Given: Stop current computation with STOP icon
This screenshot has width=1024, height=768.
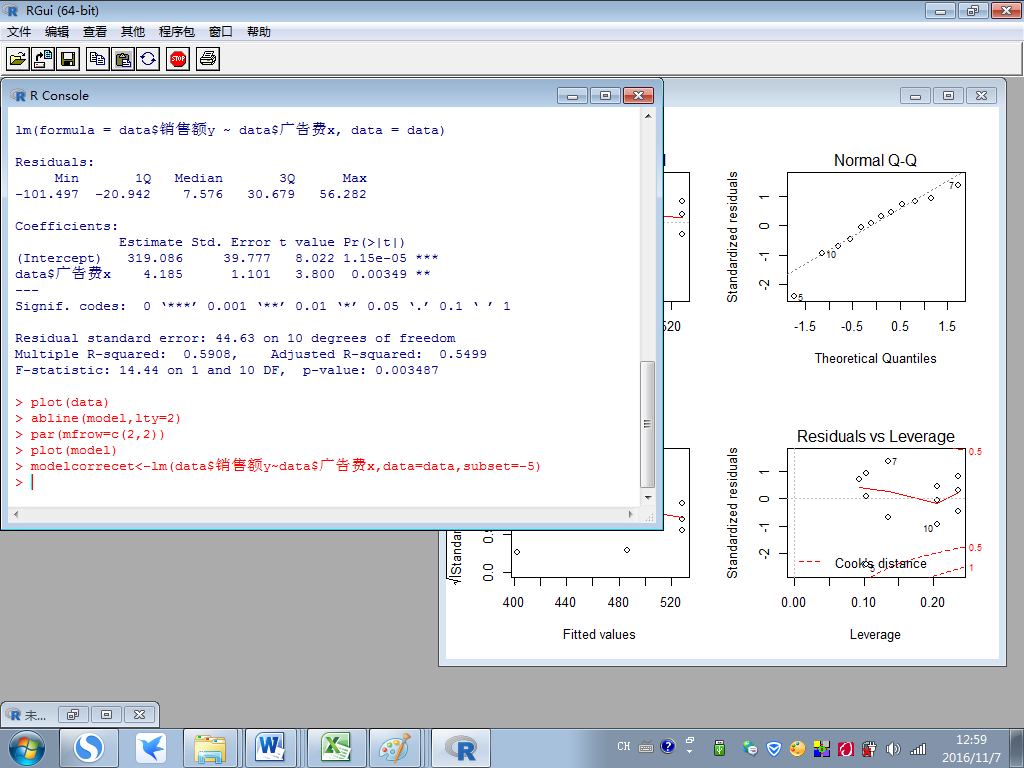Looking at the screenshot, I should click(x=178, y=59).
